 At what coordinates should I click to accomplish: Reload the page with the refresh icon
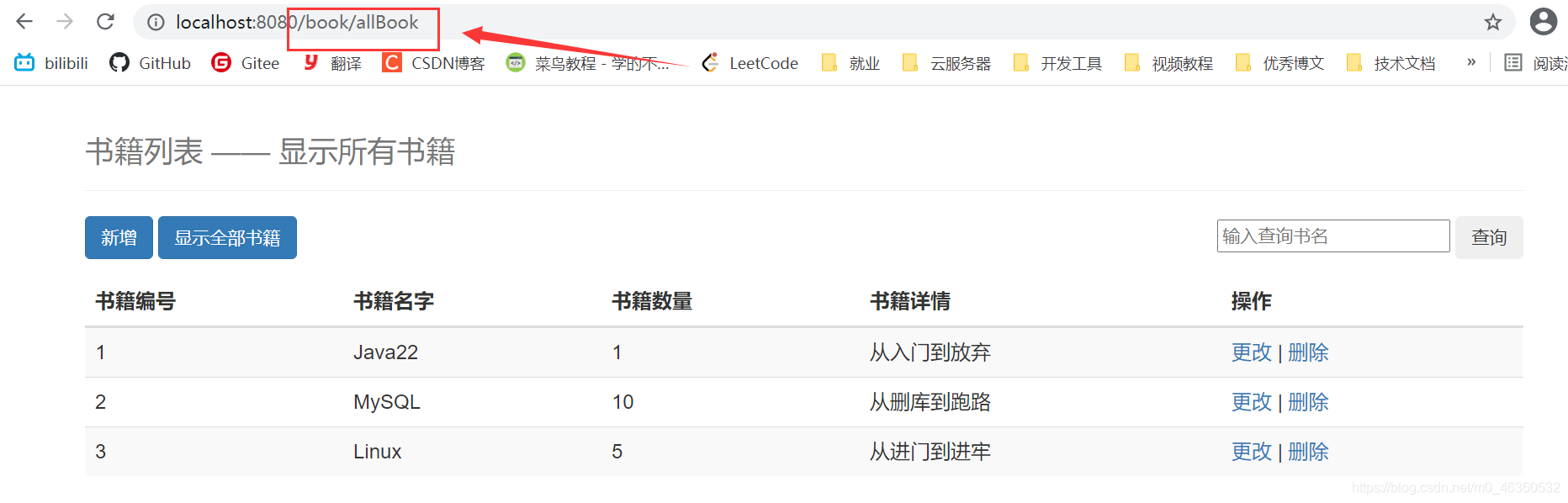click(x=105, y=22)
